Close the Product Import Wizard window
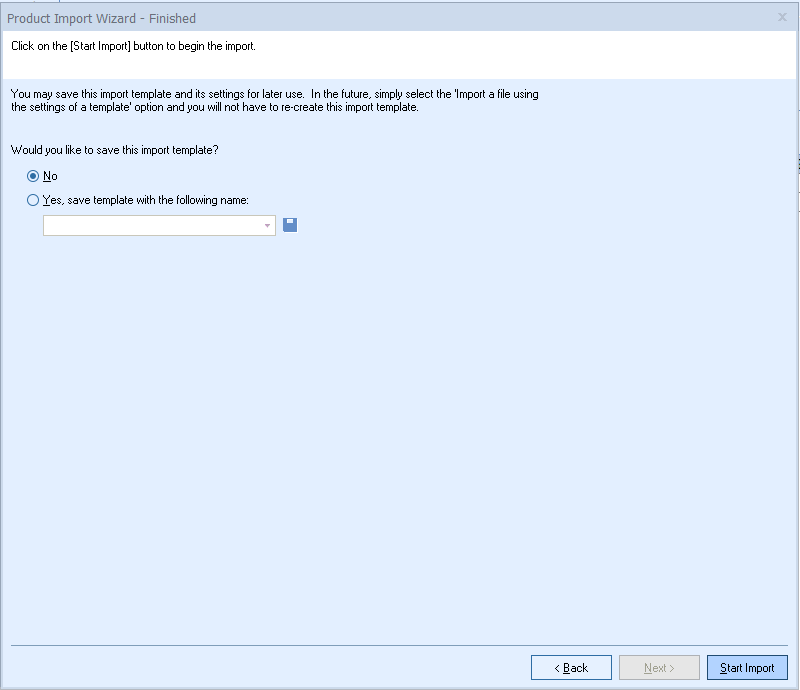The image size is (800, 690). [x=782, y=17]
